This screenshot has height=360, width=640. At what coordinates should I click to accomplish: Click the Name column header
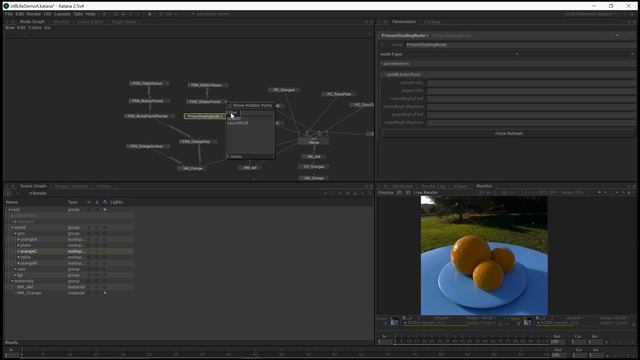tap(12, 202)
